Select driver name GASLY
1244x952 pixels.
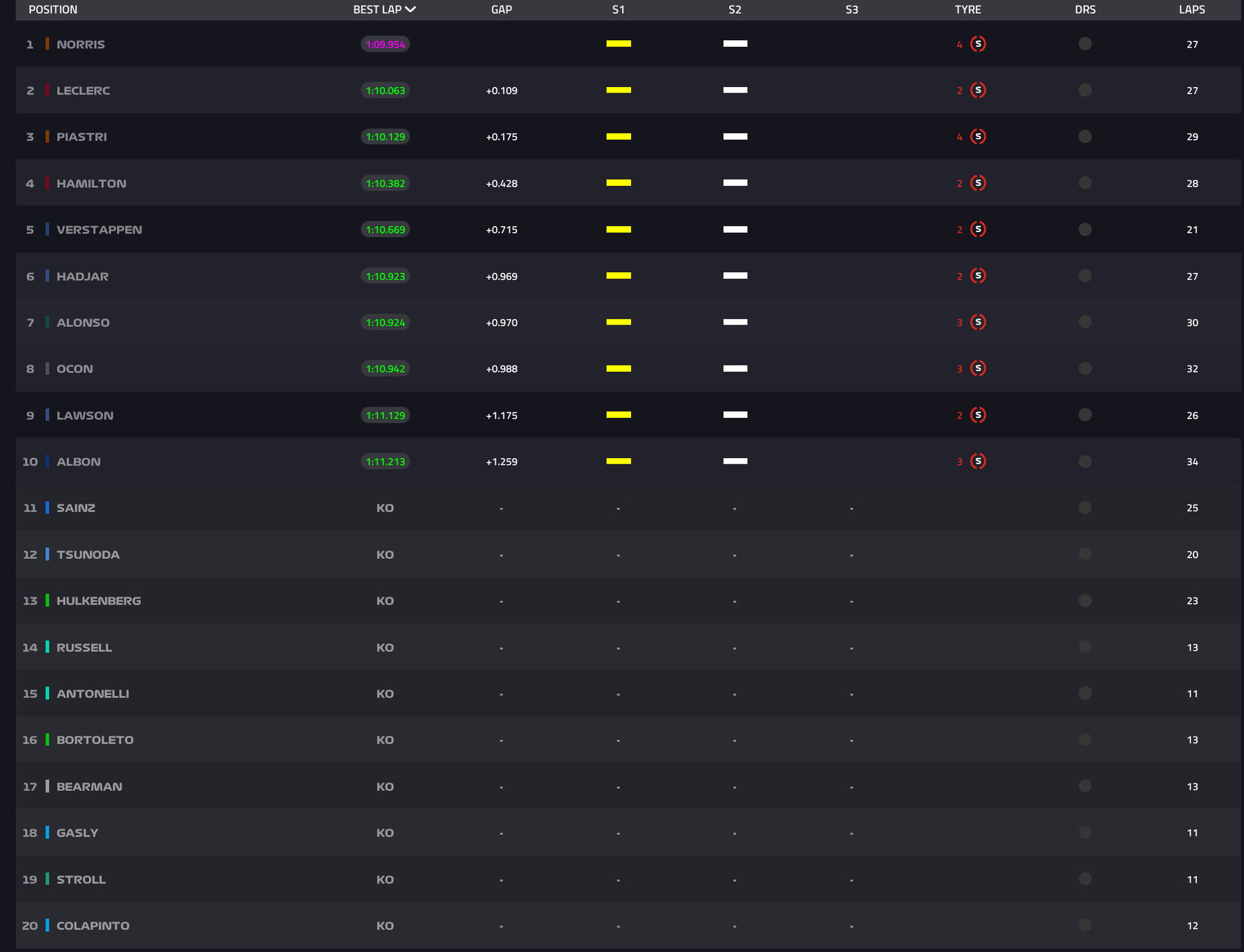(x=77, y=833)
